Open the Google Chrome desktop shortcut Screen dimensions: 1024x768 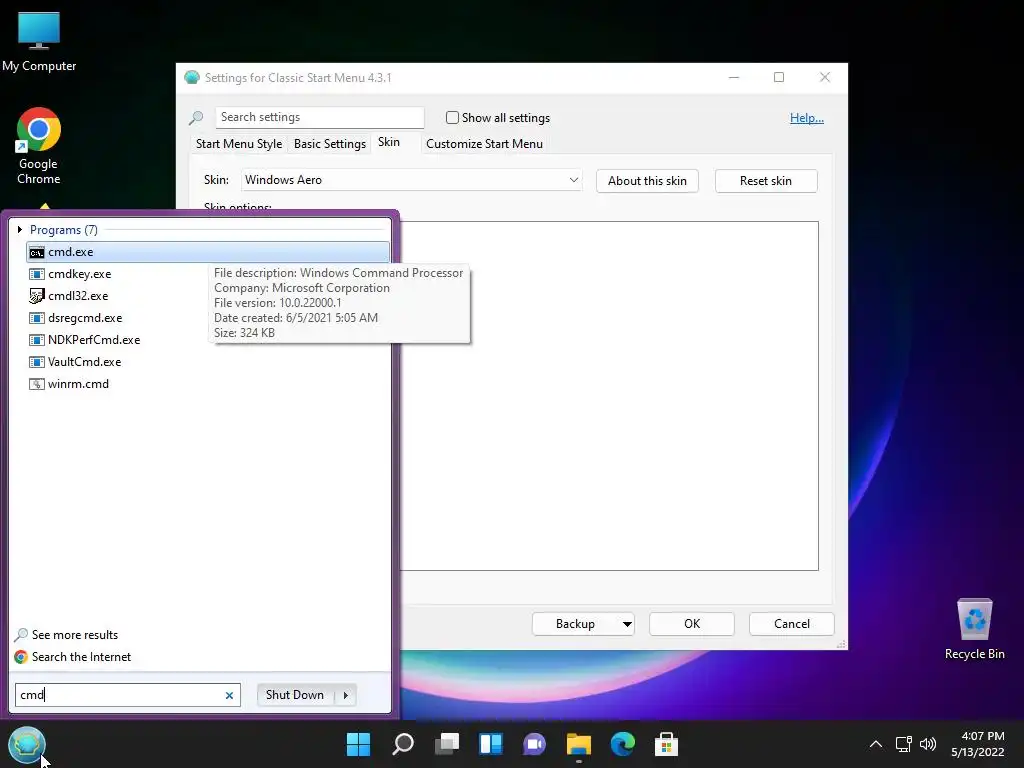coord(39,146)
